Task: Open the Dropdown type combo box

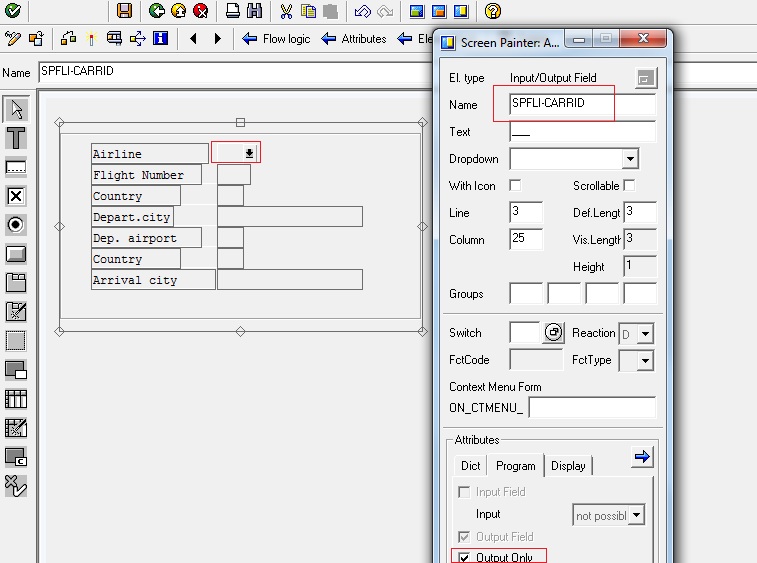Action: (x=629, y=159)
